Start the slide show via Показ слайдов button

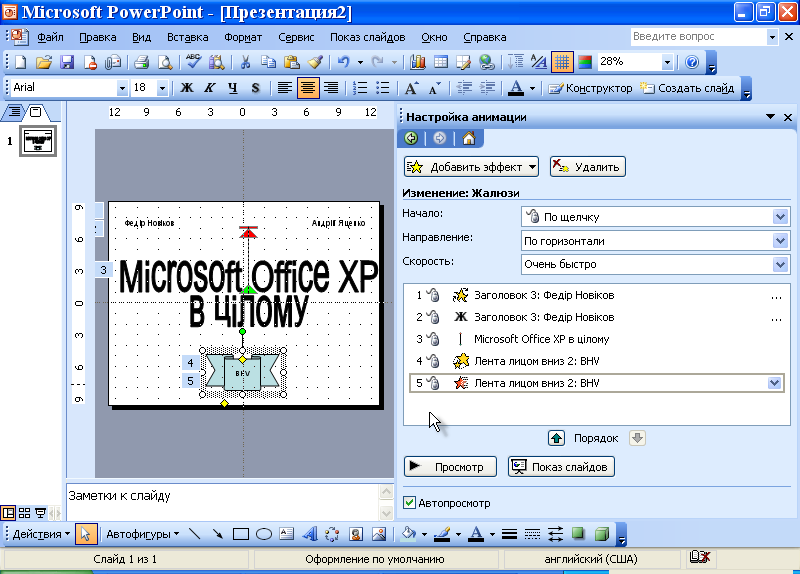click(x=561, y=466)
